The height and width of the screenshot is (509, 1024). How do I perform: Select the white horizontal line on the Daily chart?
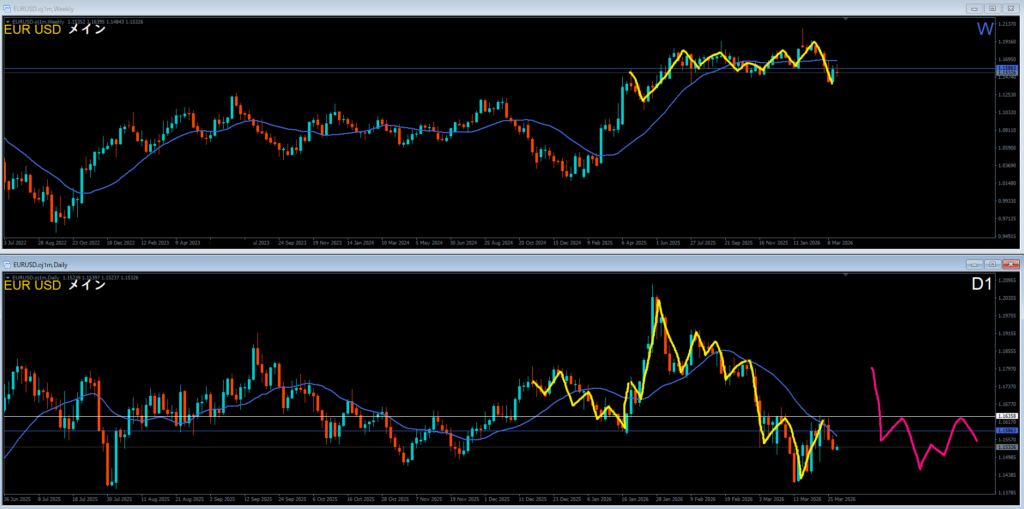tap(498, 416)
